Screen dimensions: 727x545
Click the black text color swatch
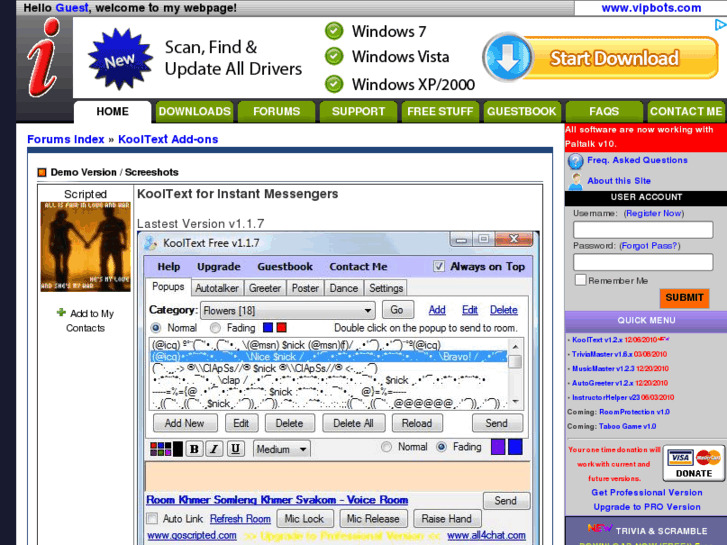click(178, 449)
